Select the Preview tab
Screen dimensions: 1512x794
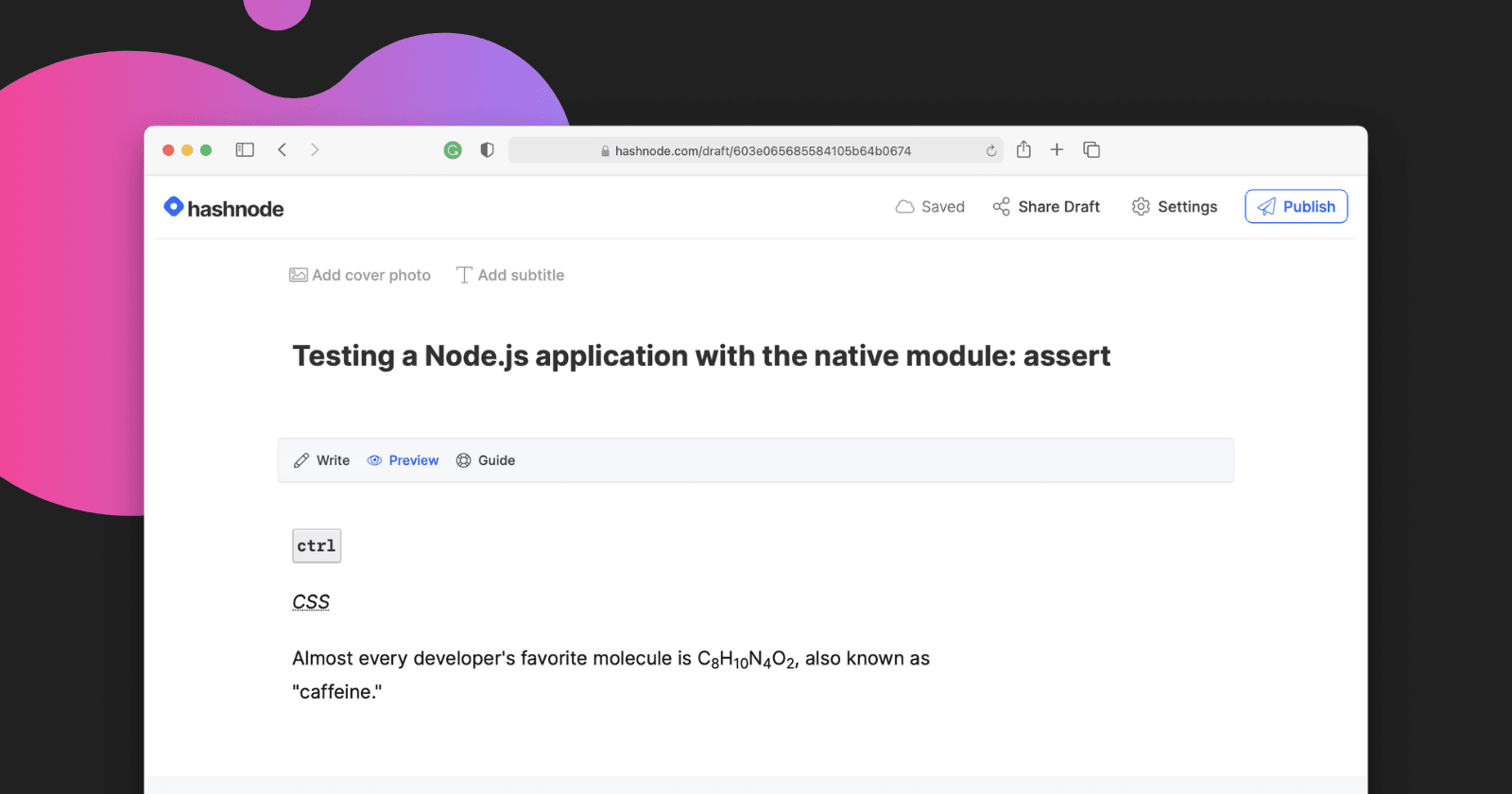point(404,460)
